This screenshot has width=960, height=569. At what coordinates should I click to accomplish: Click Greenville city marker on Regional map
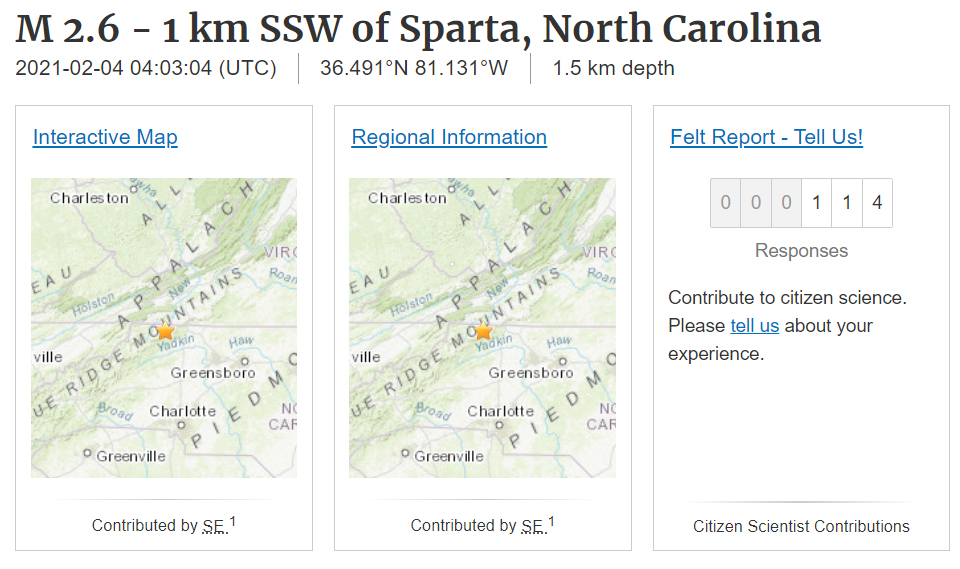pos(405,453)
